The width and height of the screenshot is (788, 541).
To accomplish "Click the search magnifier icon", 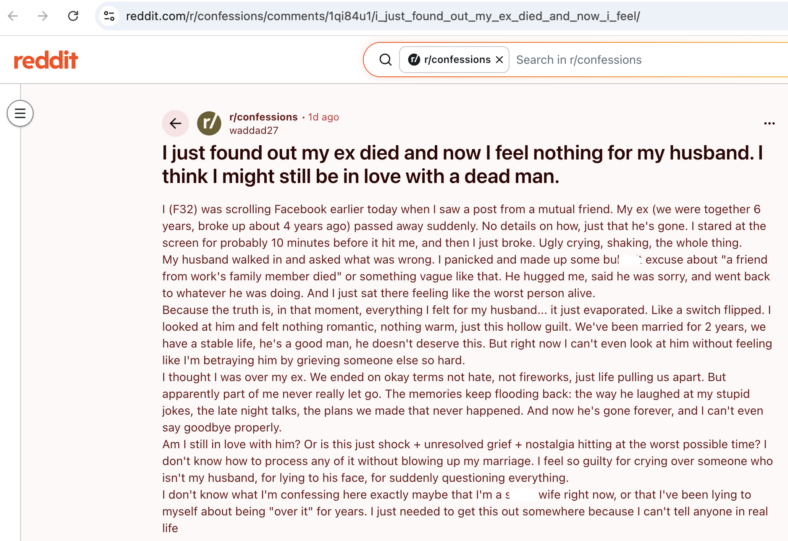I will [385, 60].
